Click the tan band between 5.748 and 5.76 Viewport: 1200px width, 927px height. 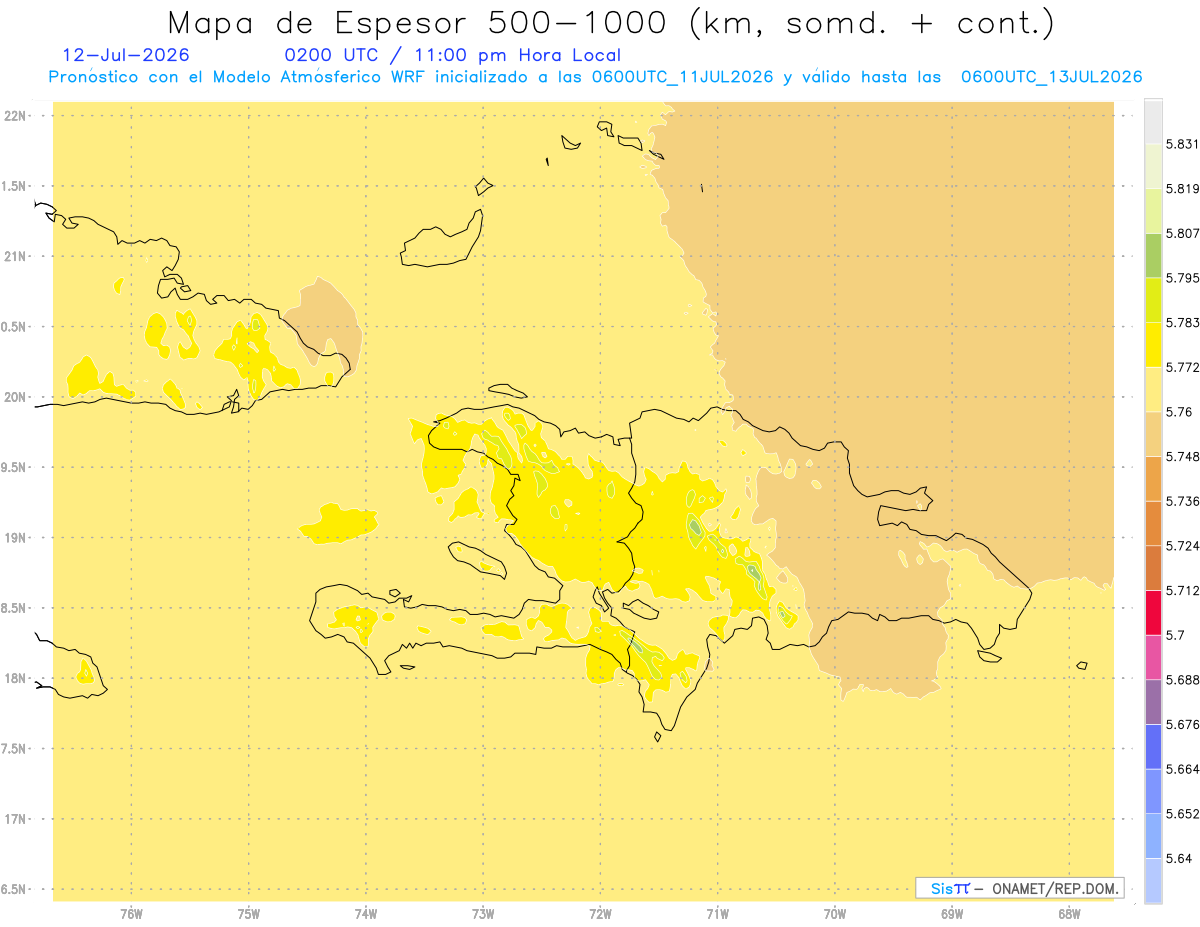pos(1153,434)
